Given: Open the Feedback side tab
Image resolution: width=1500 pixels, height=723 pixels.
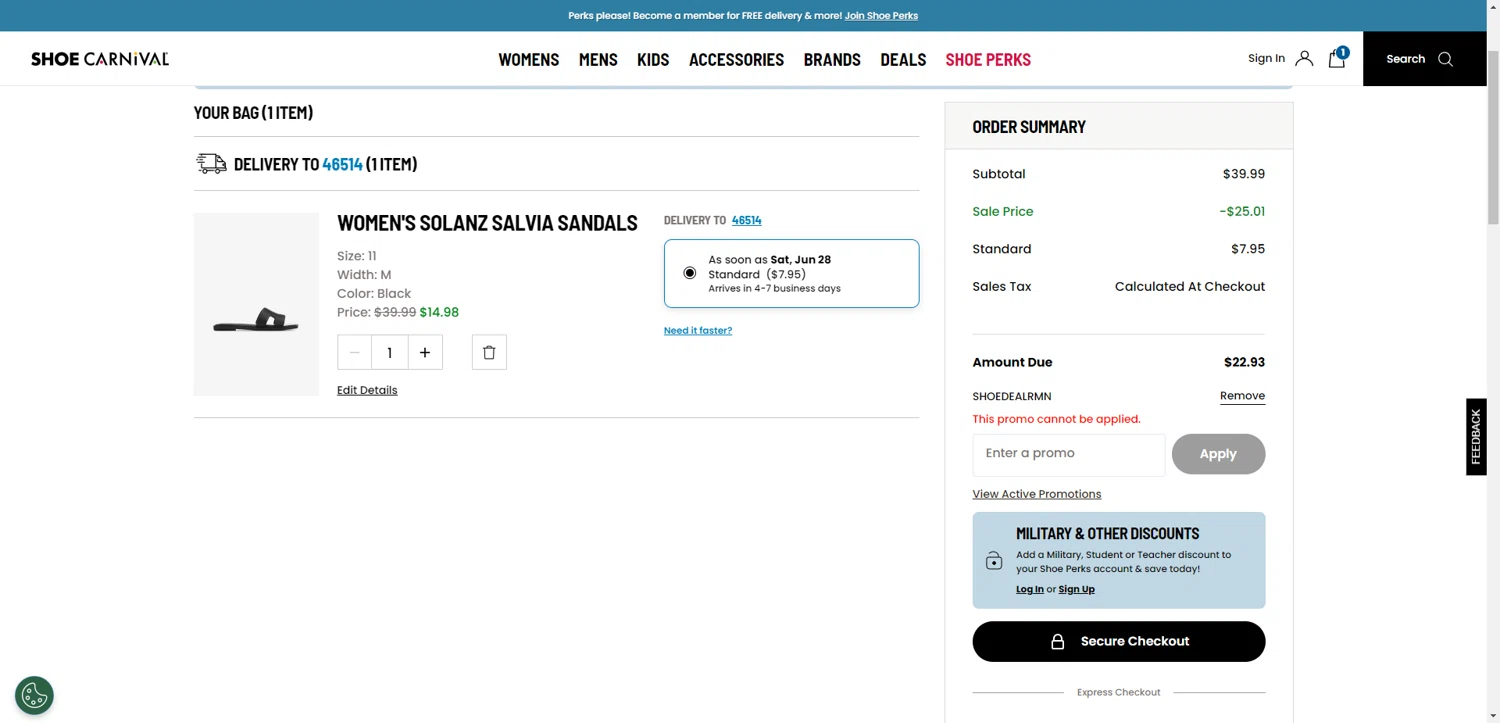Looking at the screenshot, I should click(1476, 437).
